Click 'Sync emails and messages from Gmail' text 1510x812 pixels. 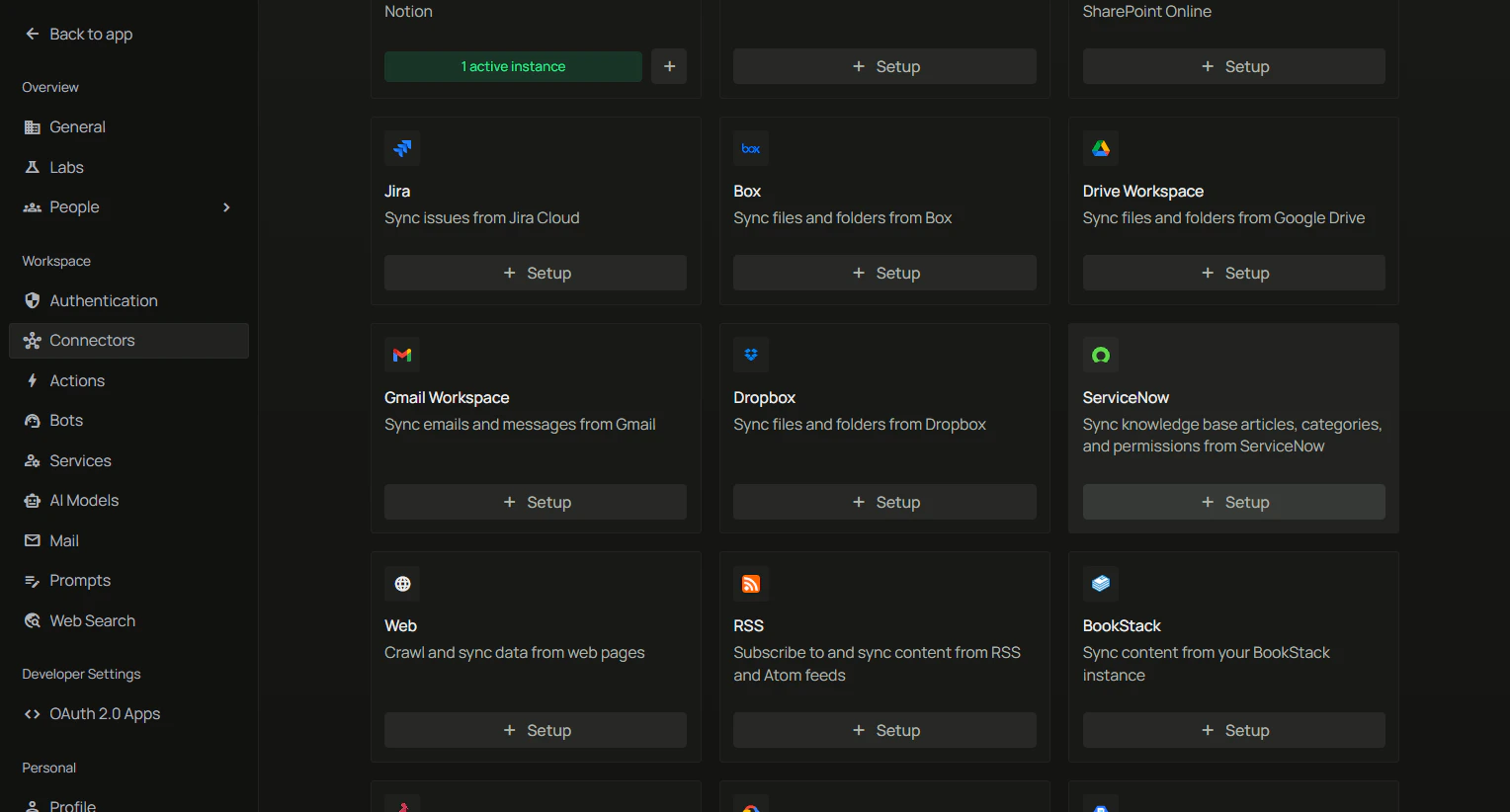coord(520,425)
